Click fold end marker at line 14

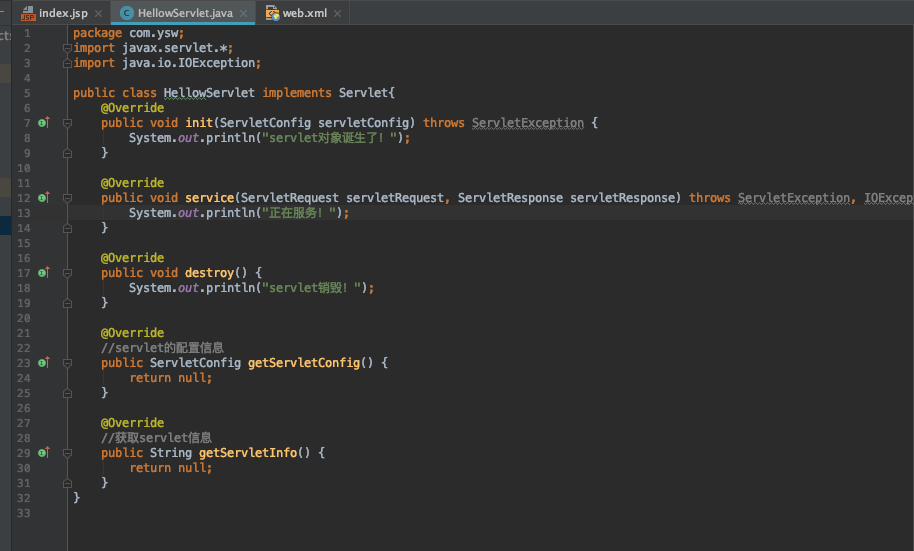[67, 229]
